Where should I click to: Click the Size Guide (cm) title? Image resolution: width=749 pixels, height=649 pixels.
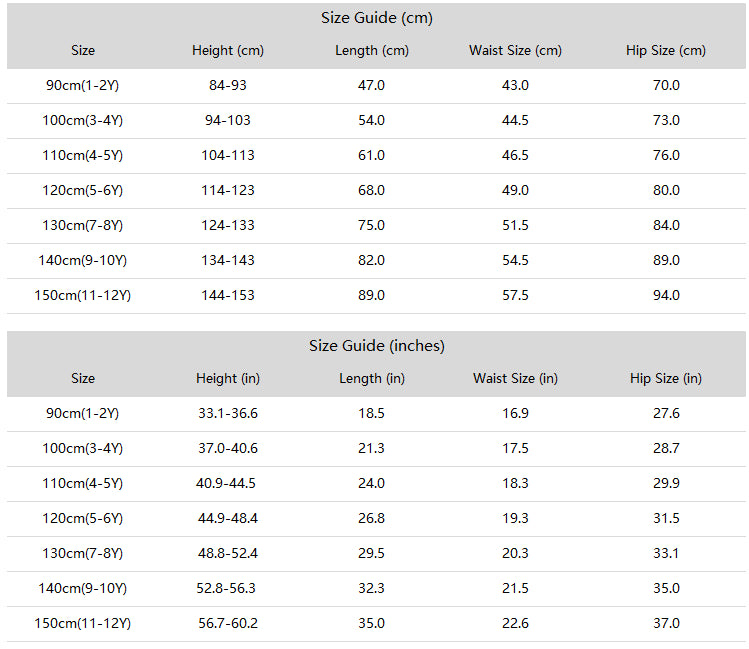click(x=376, y=18)
